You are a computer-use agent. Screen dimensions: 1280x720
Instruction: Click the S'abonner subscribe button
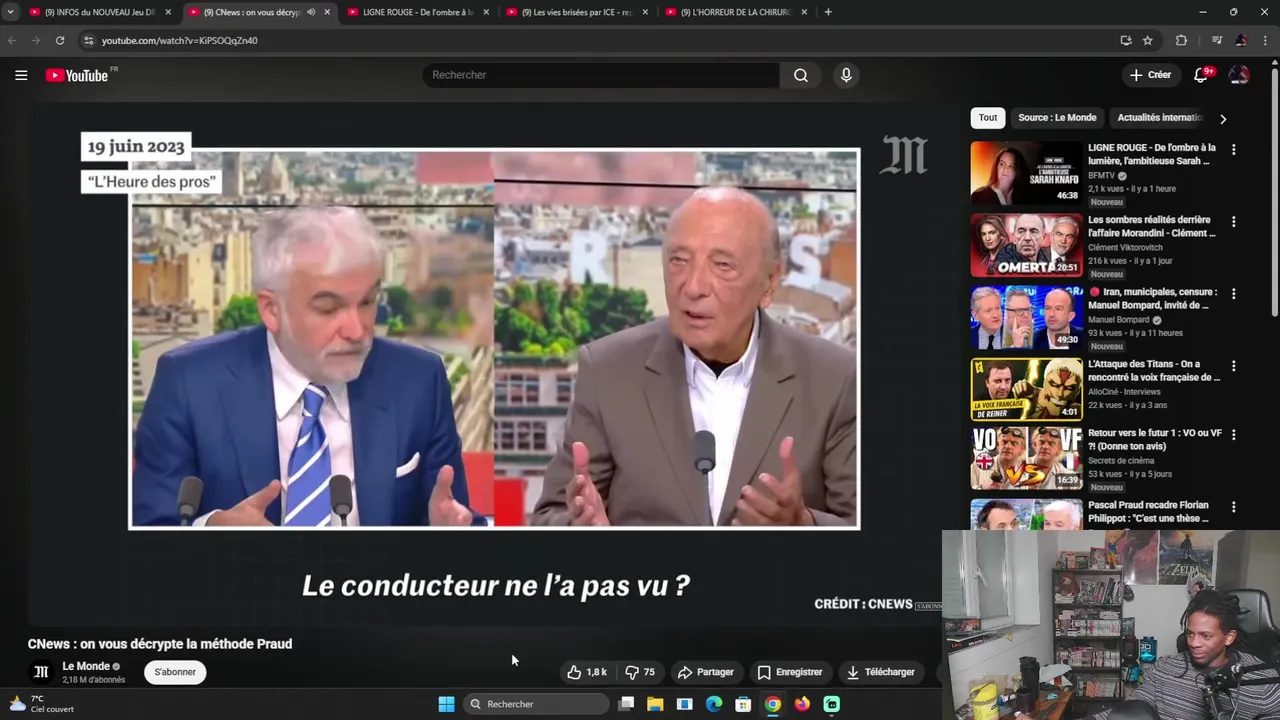175,672
